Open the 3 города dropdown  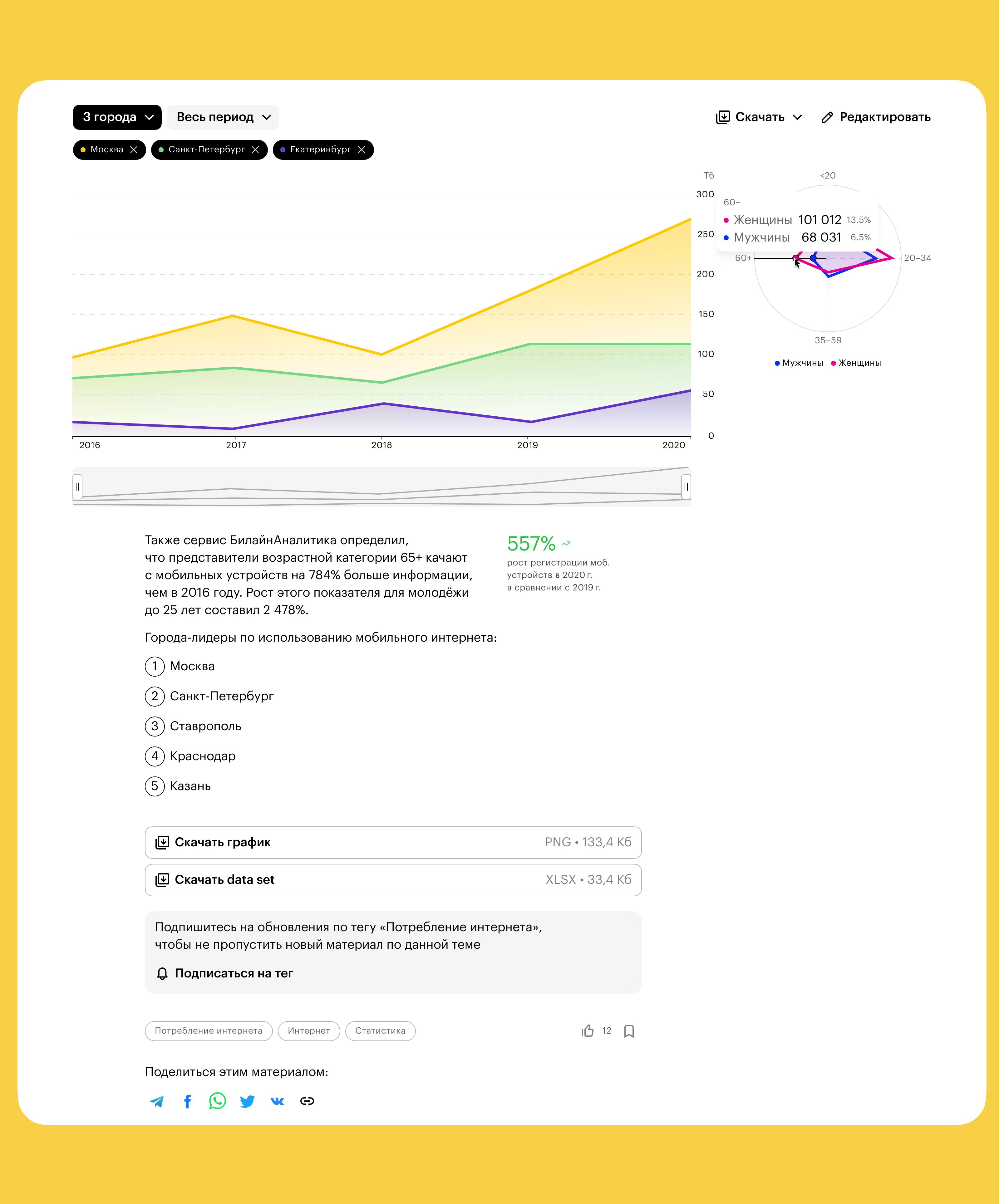coord(117,117)
